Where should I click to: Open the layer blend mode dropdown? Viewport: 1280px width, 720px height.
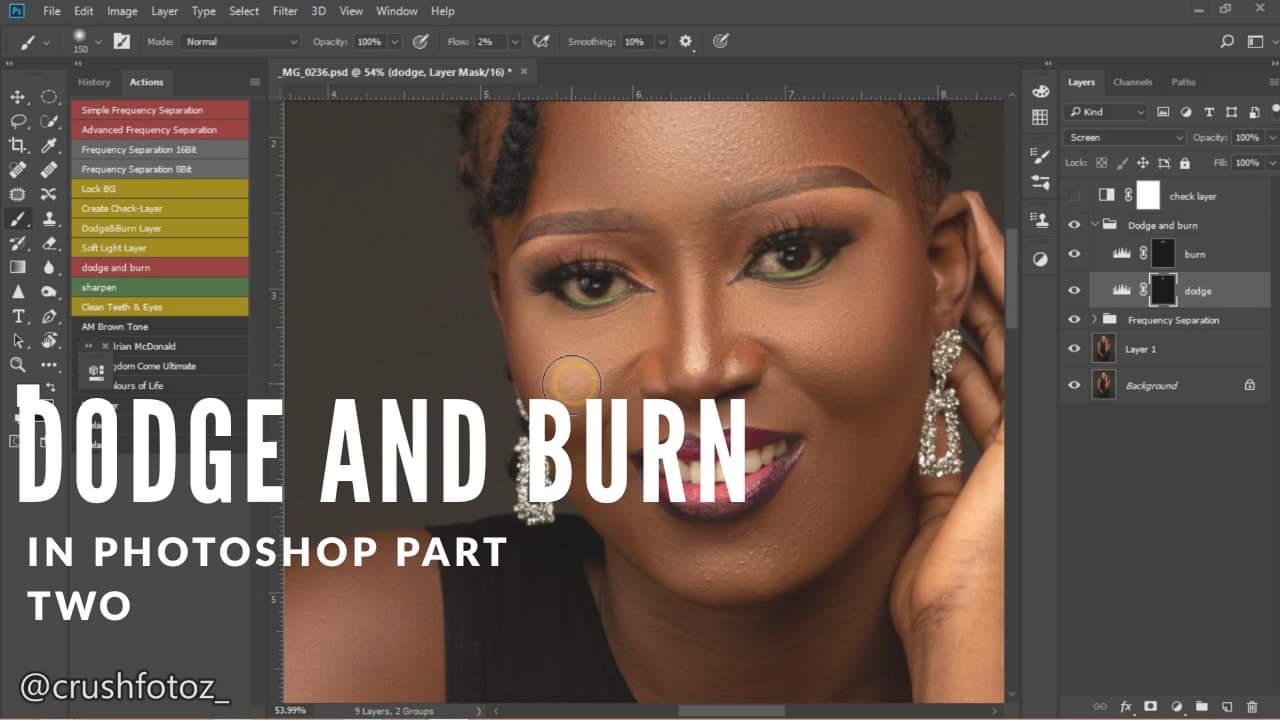pos(1125,137)
